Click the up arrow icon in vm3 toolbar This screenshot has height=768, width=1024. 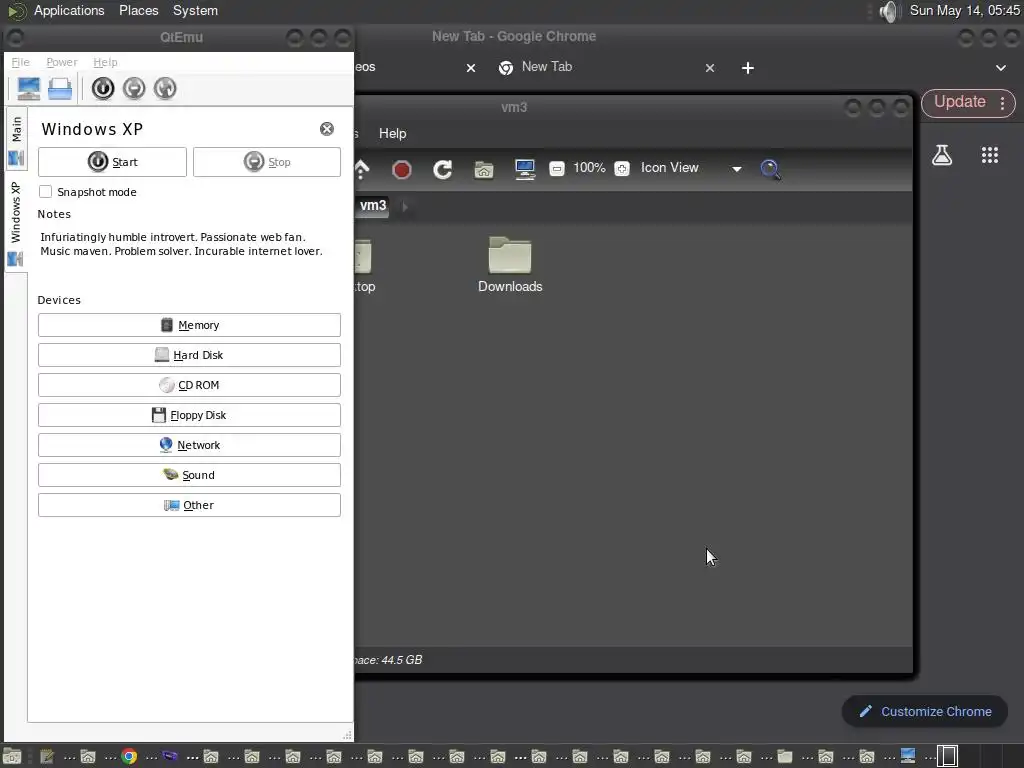[361, 170]
